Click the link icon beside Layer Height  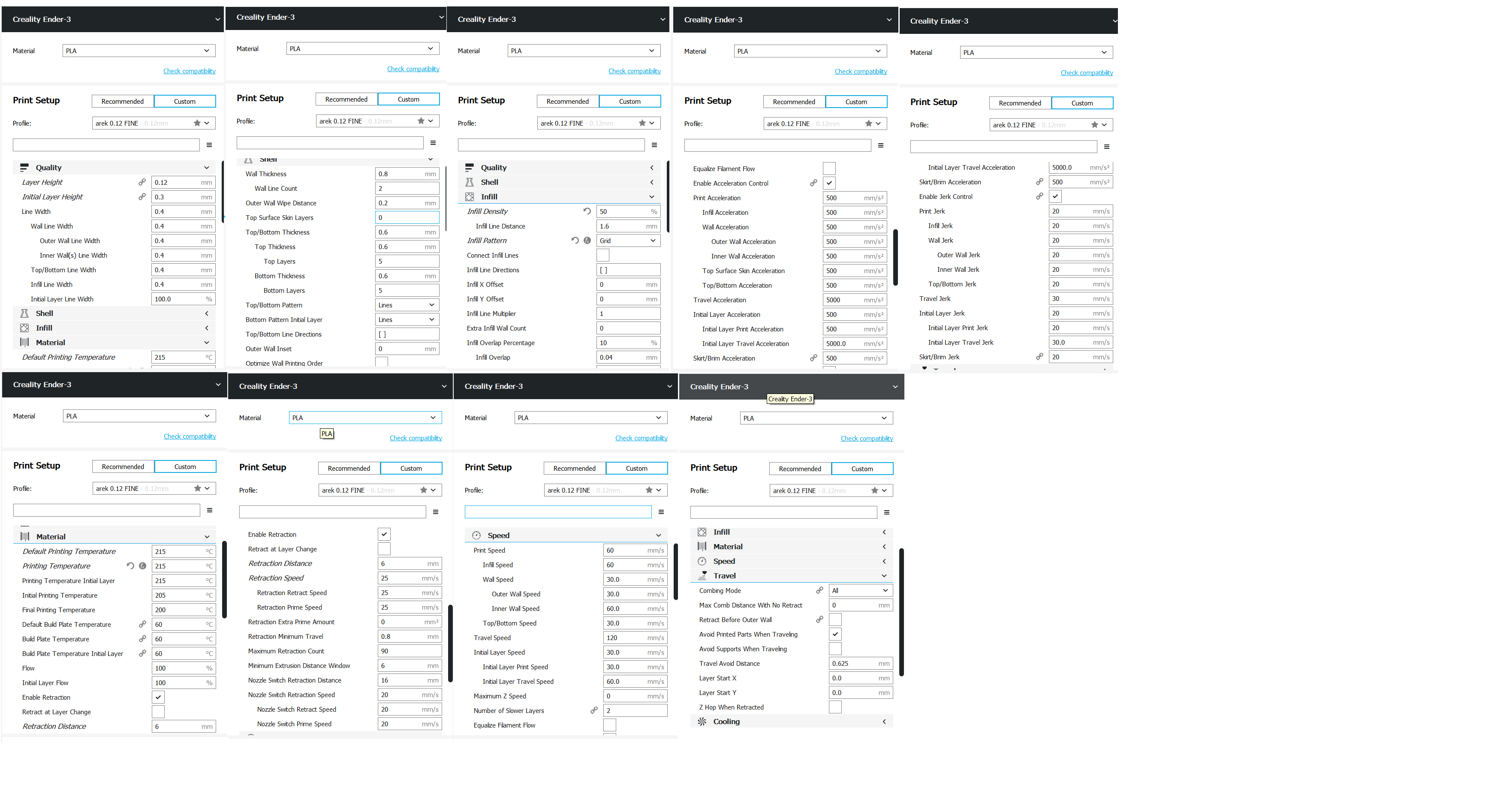tap(142, 182)
